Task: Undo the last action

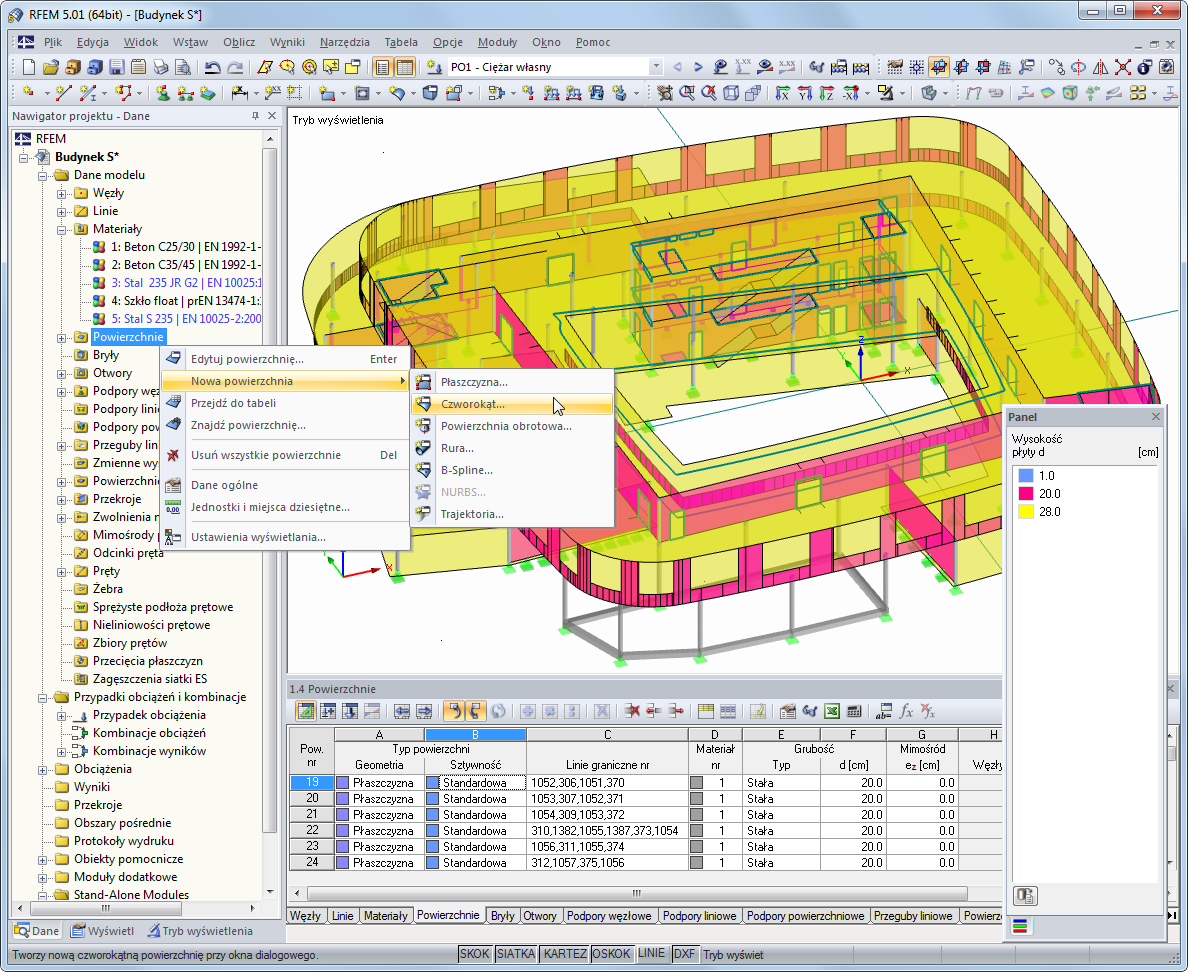Action: pos(213,67)
